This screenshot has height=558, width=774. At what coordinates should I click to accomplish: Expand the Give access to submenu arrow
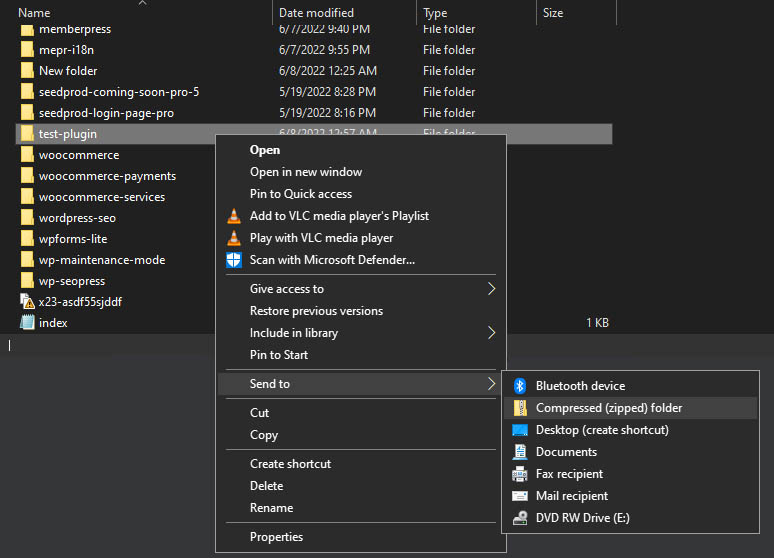(x=491, y=289)
